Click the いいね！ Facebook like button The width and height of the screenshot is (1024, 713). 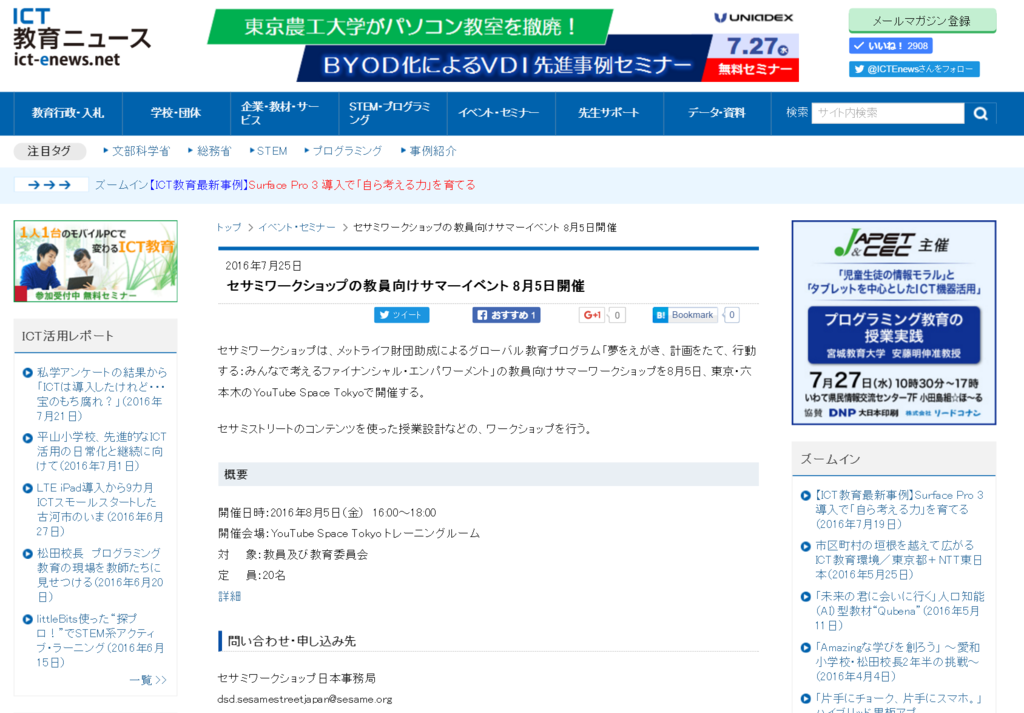tap(890, 46)
